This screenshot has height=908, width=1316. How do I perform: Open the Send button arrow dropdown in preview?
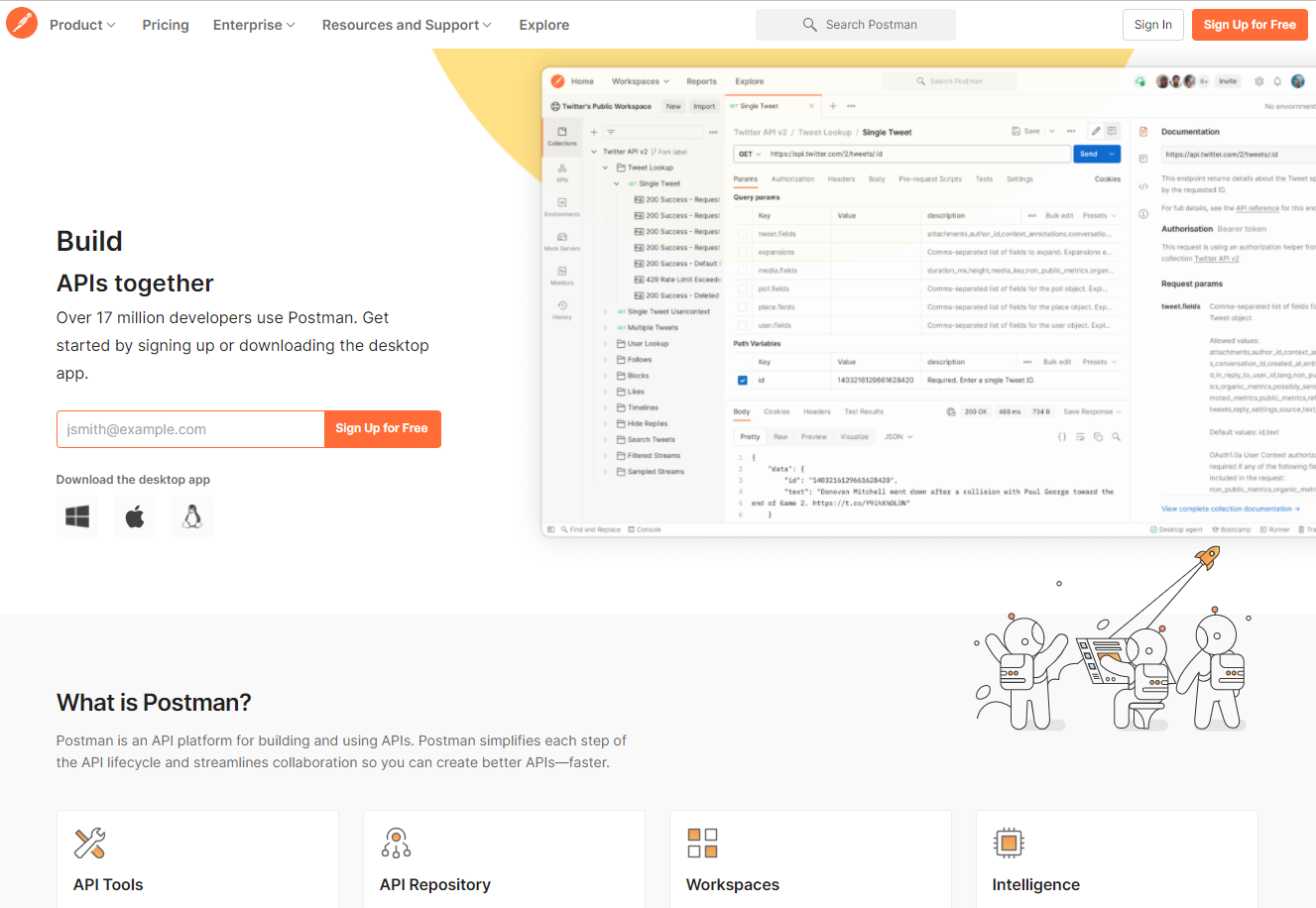pyautogui.click(x=1113, y=154)
